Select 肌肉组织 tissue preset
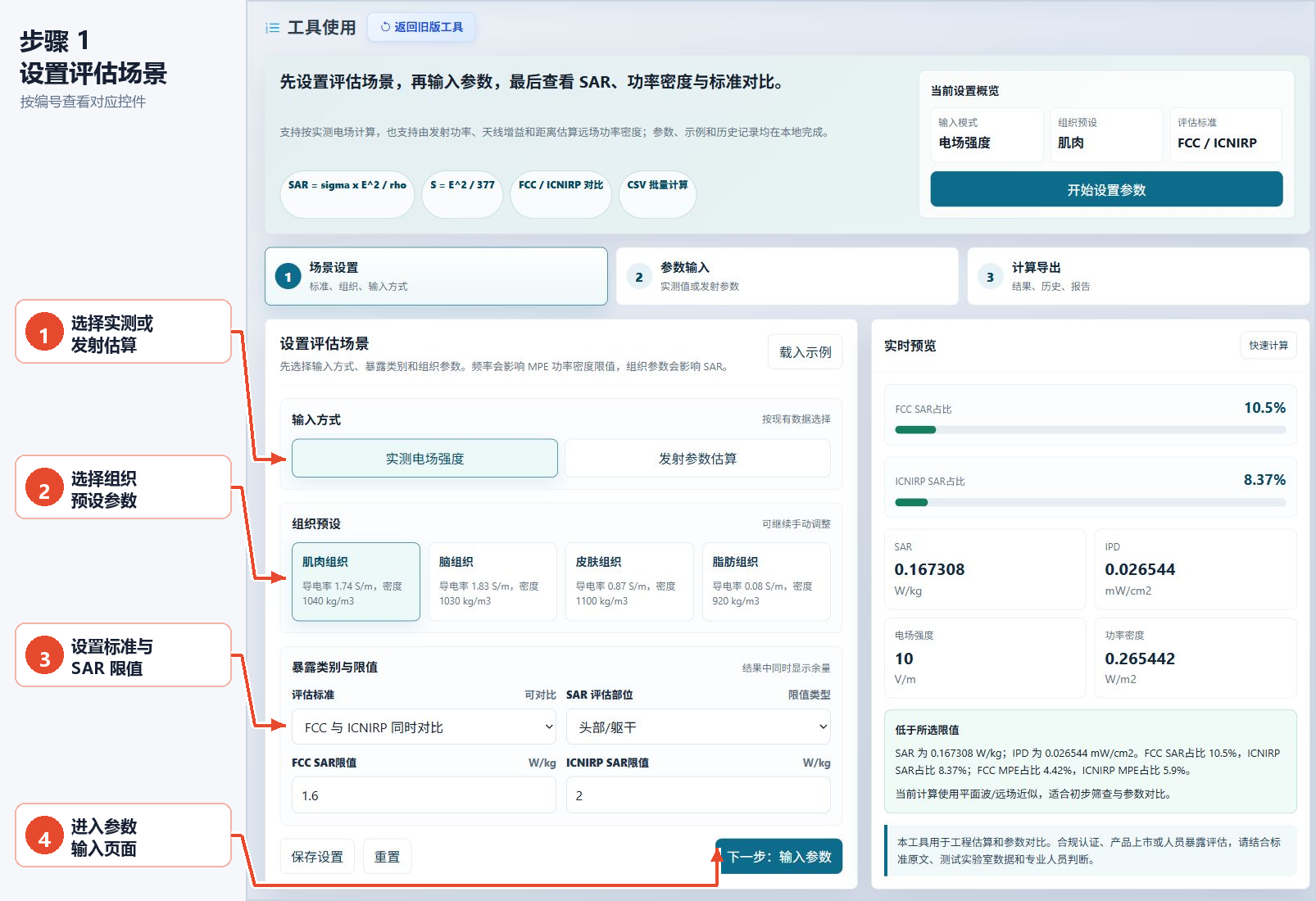This screenshot has height=901, width=1316. 356,582
